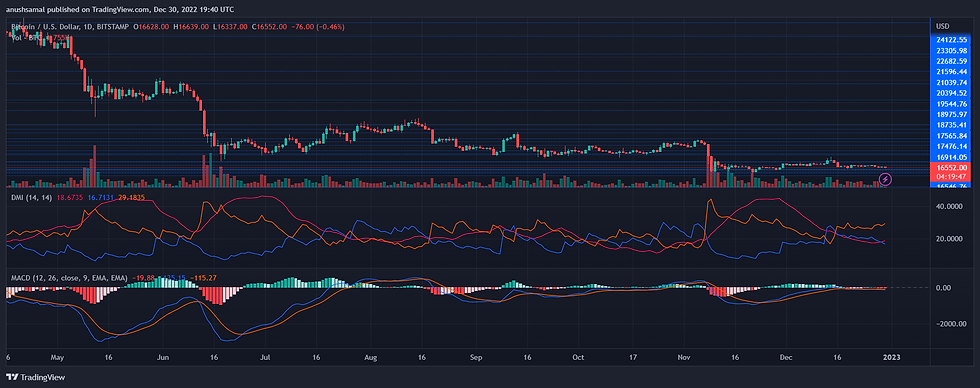Click the TradingView logo at bottom left

pos(36,377)
